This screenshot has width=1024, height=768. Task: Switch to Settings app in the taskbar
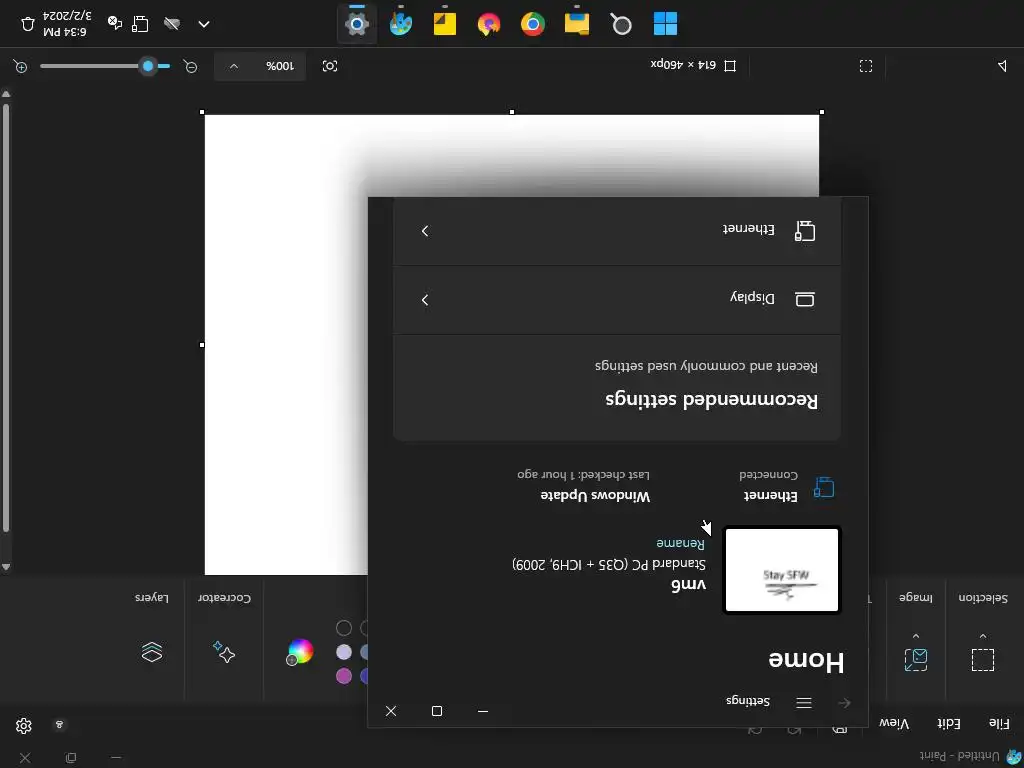click(357, 24)
